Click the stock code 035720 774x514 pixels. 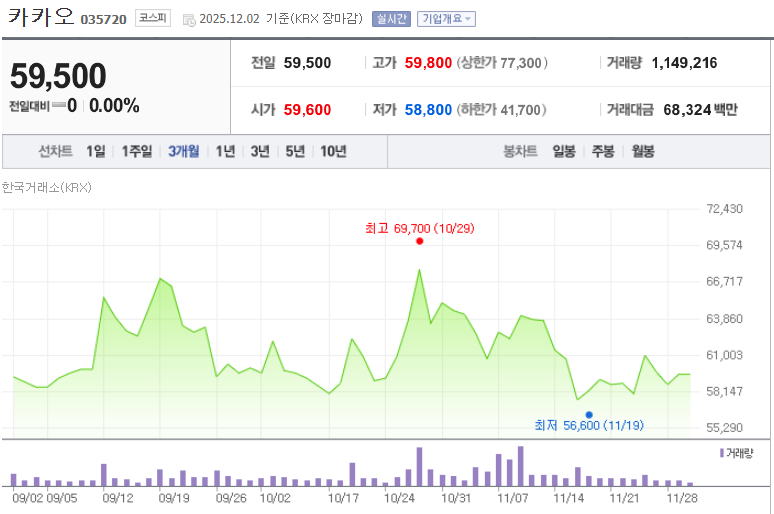point(104,20)
